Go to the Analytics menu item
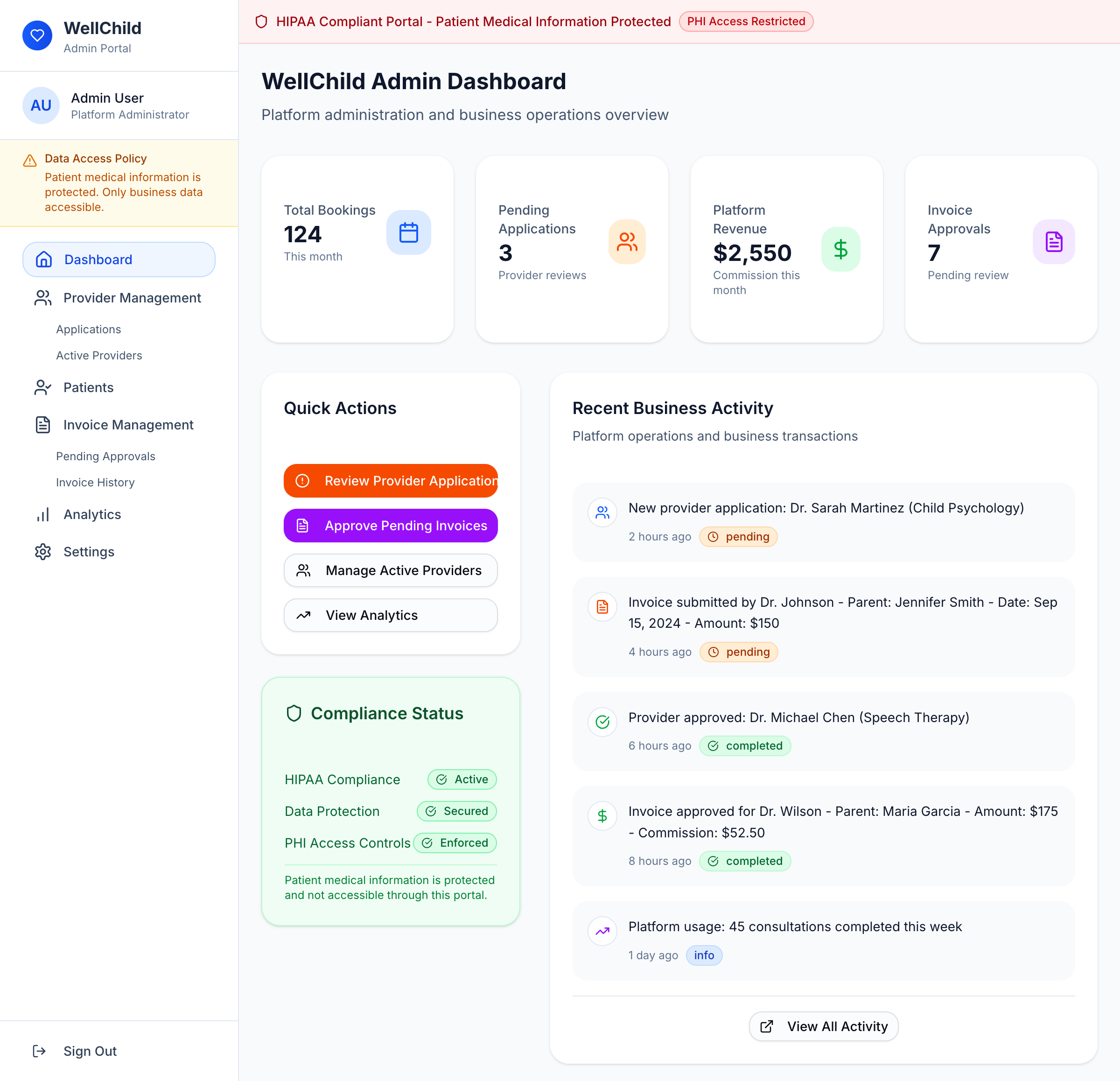 pos(92,514)
